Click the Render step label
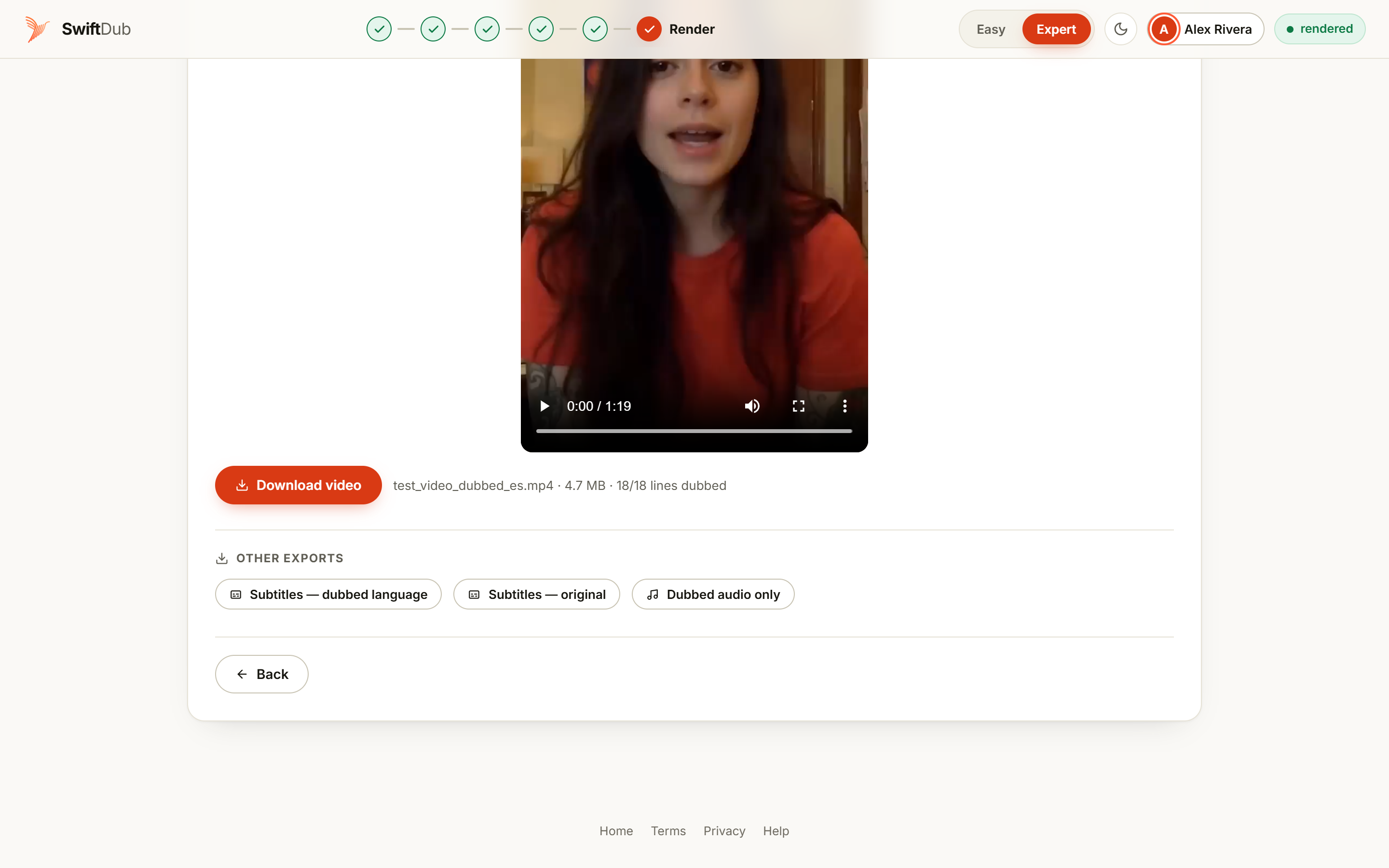The height and width of the screenshot is (868, 1389). click(692, 29)
